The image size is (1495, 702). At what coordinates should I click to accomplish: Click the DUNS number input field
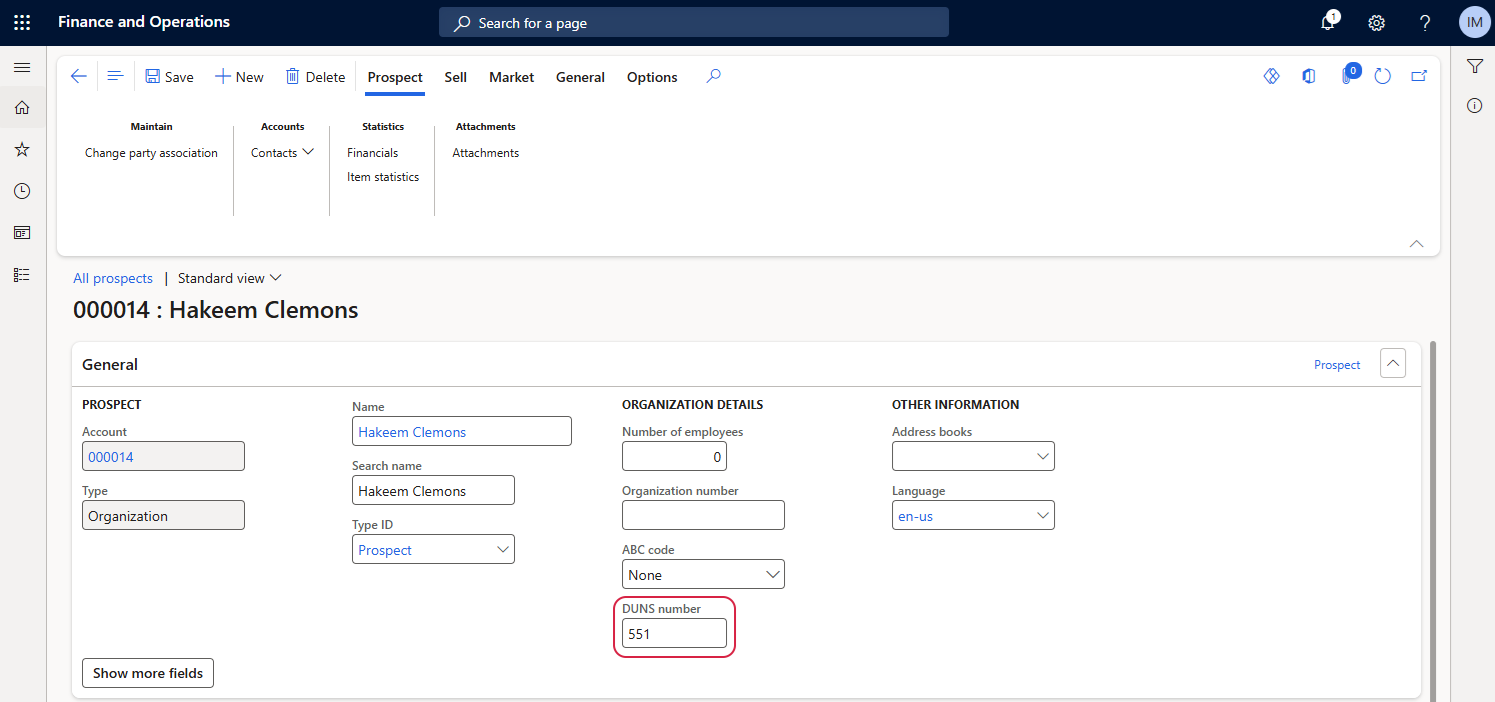pyautogui.click(x=674, y=633)
